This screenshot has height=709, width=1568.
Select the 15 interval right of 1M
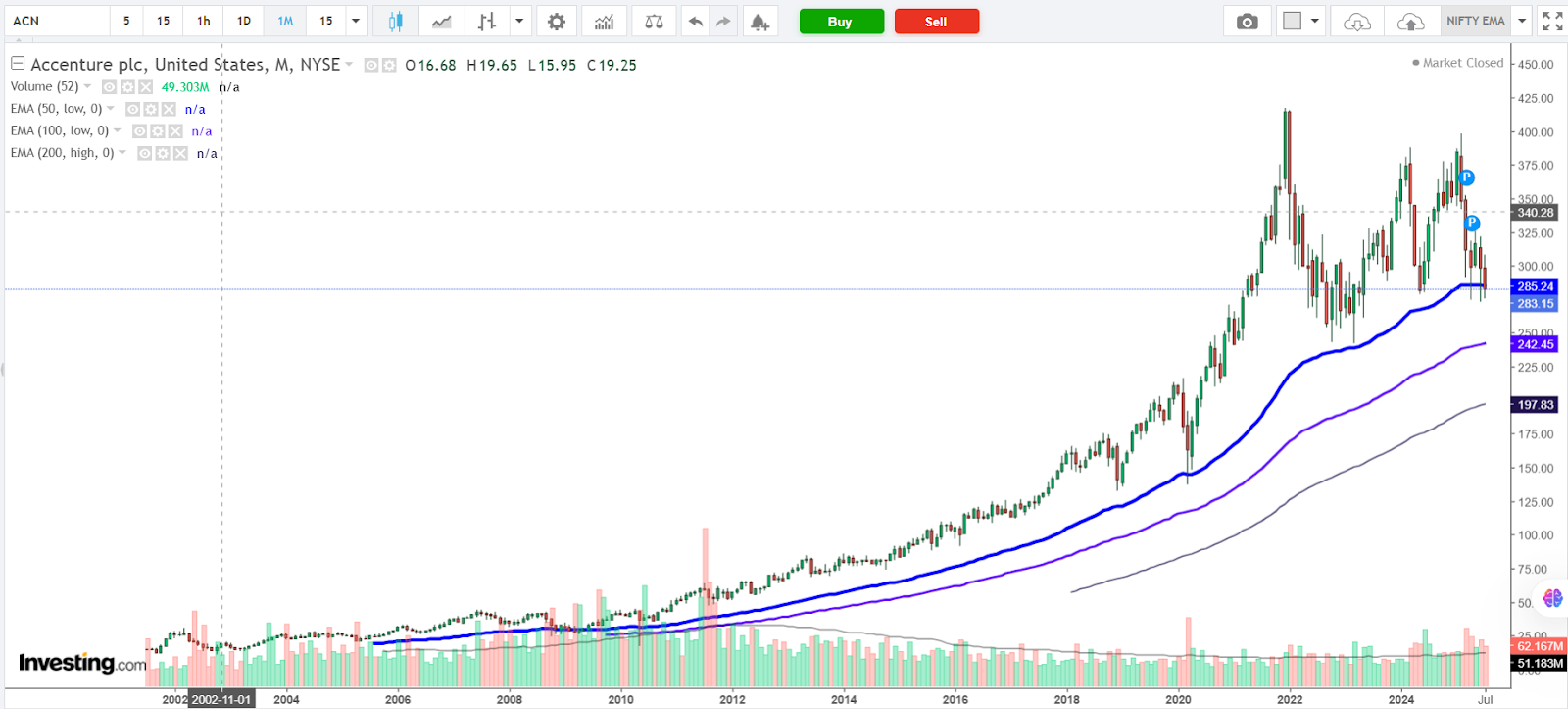[x=326, y=21]
